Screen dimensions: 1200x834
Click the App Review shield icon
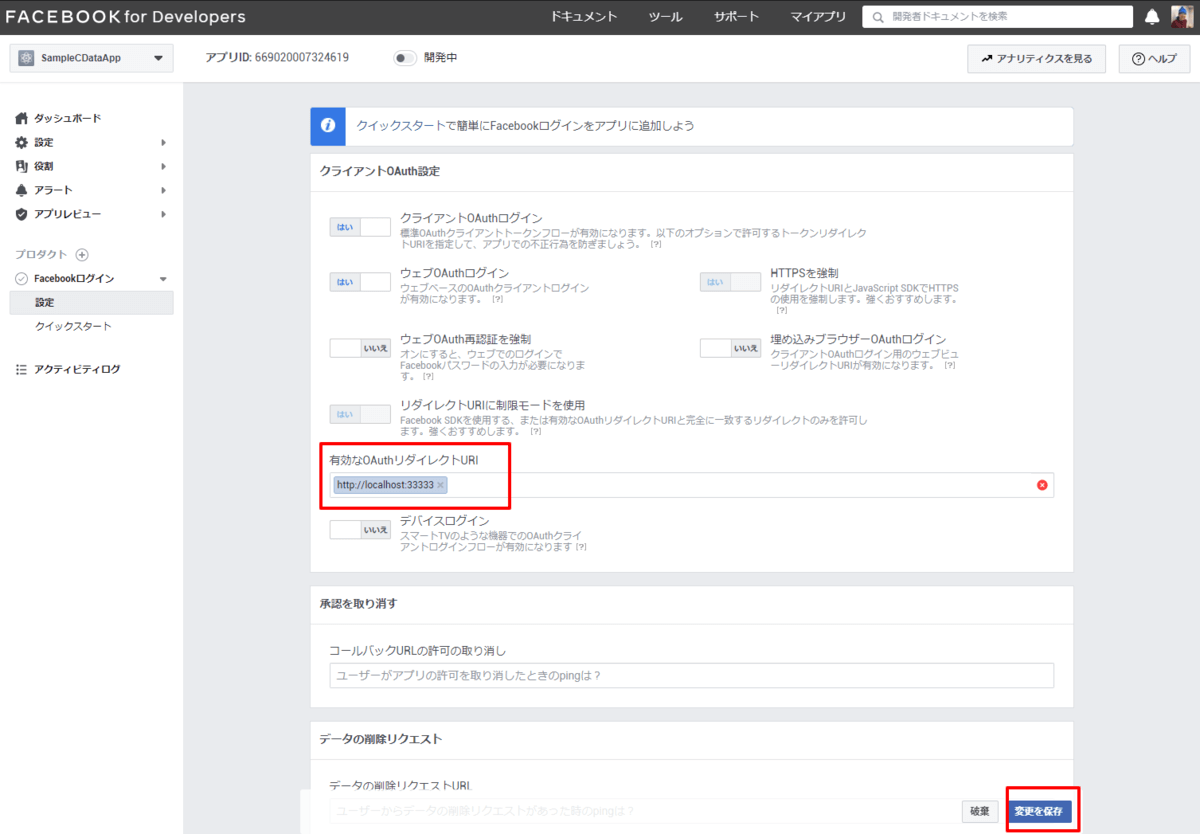point(22,214)
